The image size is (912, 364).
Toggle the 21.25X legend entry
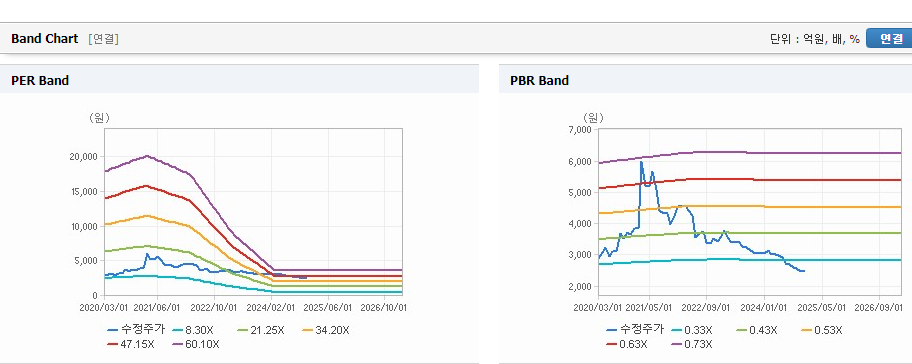261,330
